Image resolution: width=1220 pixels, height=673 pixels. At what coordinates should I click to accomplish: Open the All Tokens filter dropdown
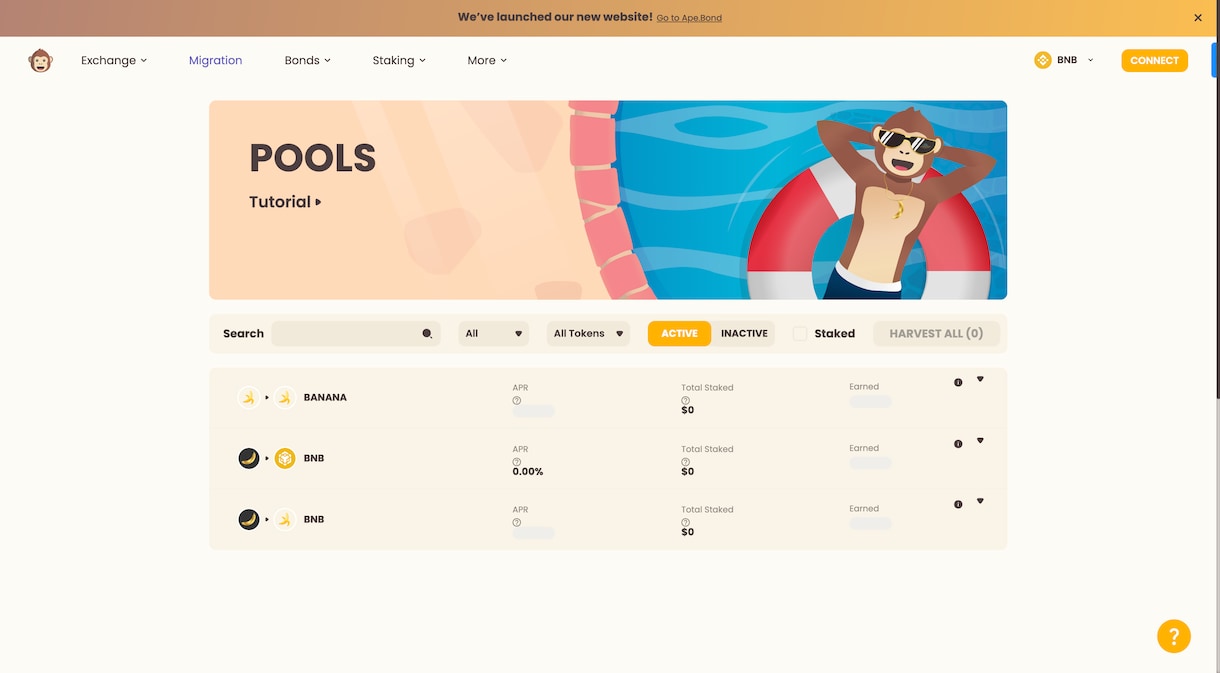click(x=589, y=334)
